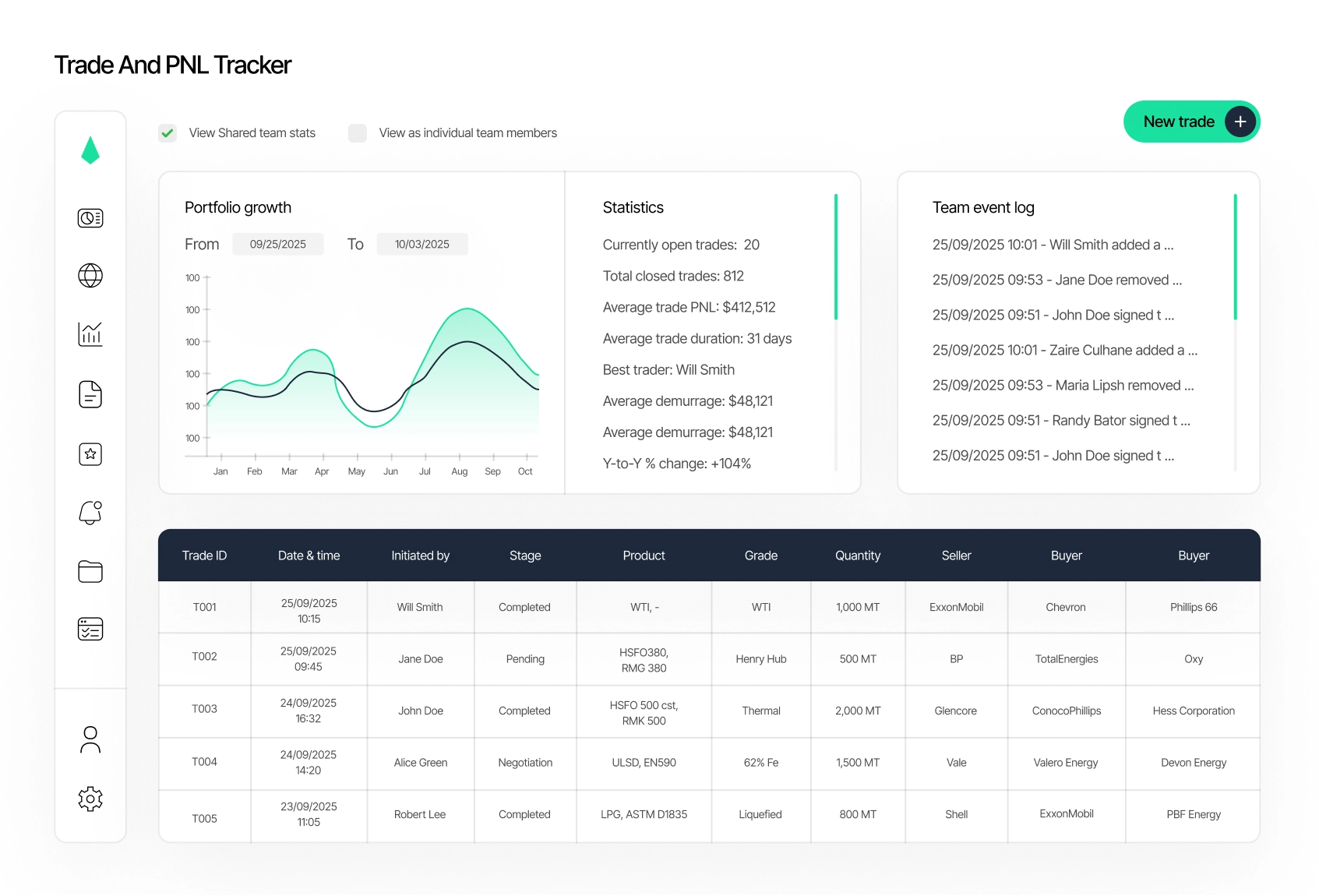Click the Trade ID column header
This screenshot has height=896, width=1319.
pos(204,556)
